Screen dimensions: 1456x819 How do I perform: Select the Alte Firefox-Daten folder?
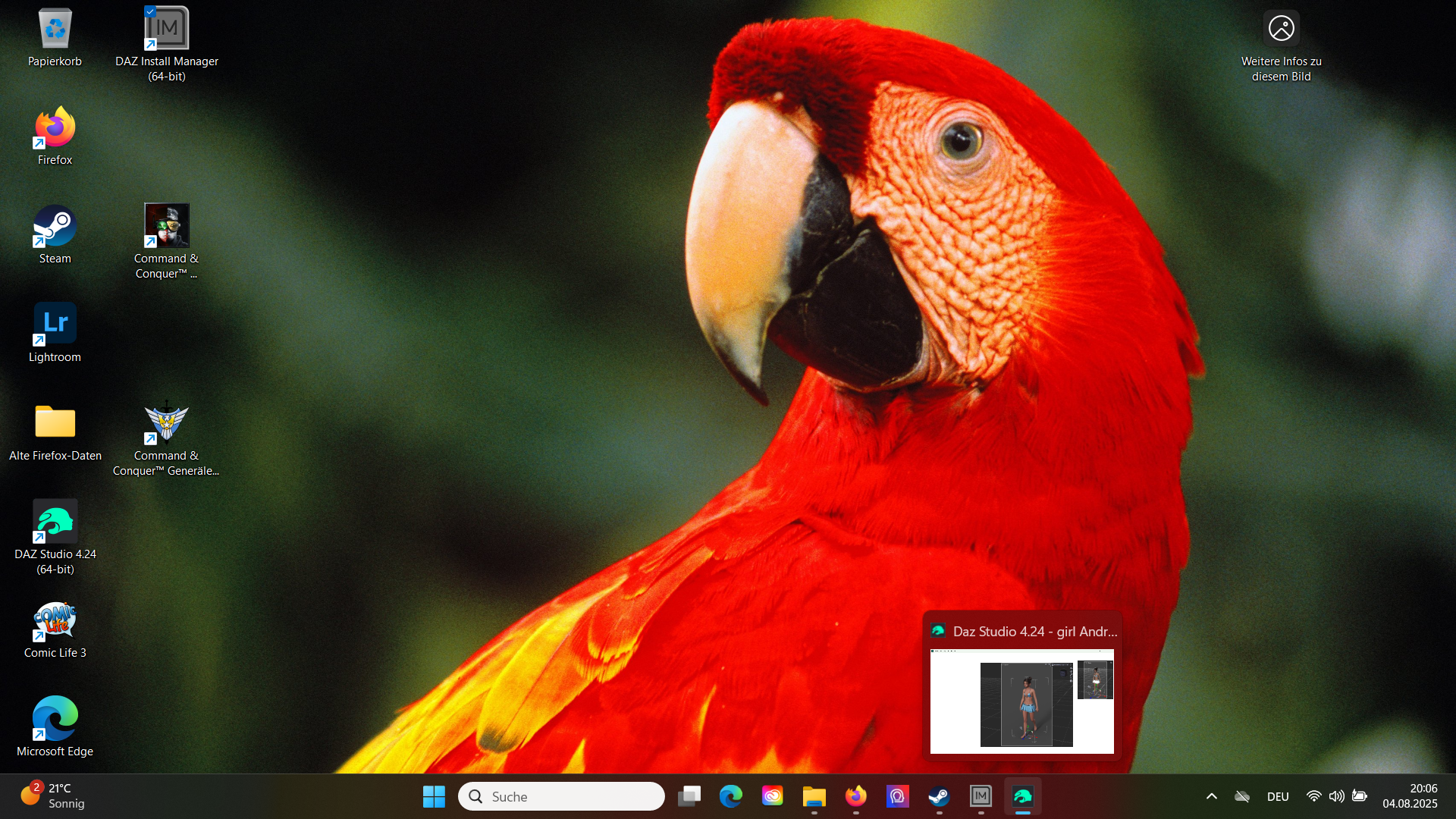click(x=55, y=432)
